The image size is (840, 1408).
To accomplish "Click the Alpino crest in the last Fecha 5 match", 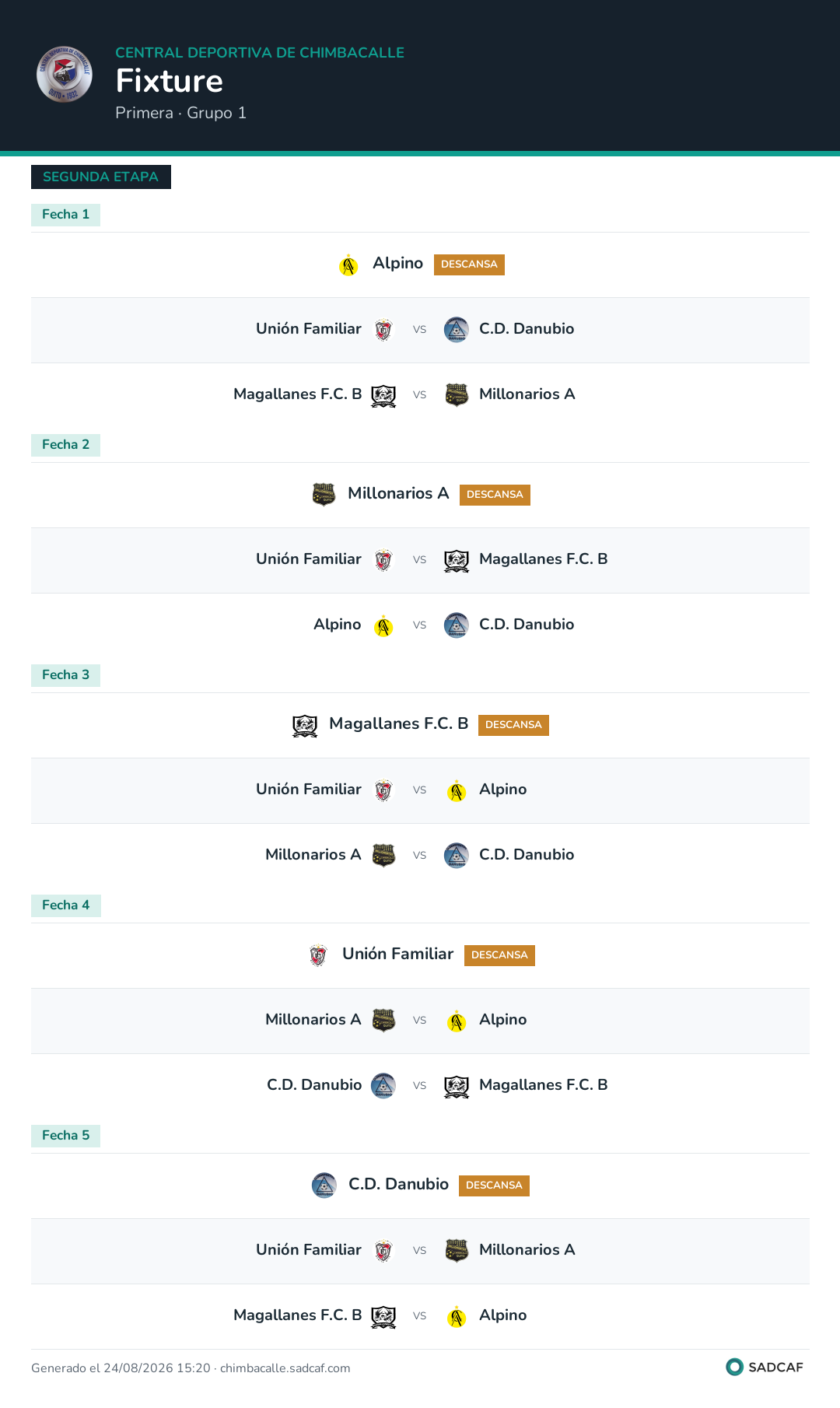I will point(457,1317).
